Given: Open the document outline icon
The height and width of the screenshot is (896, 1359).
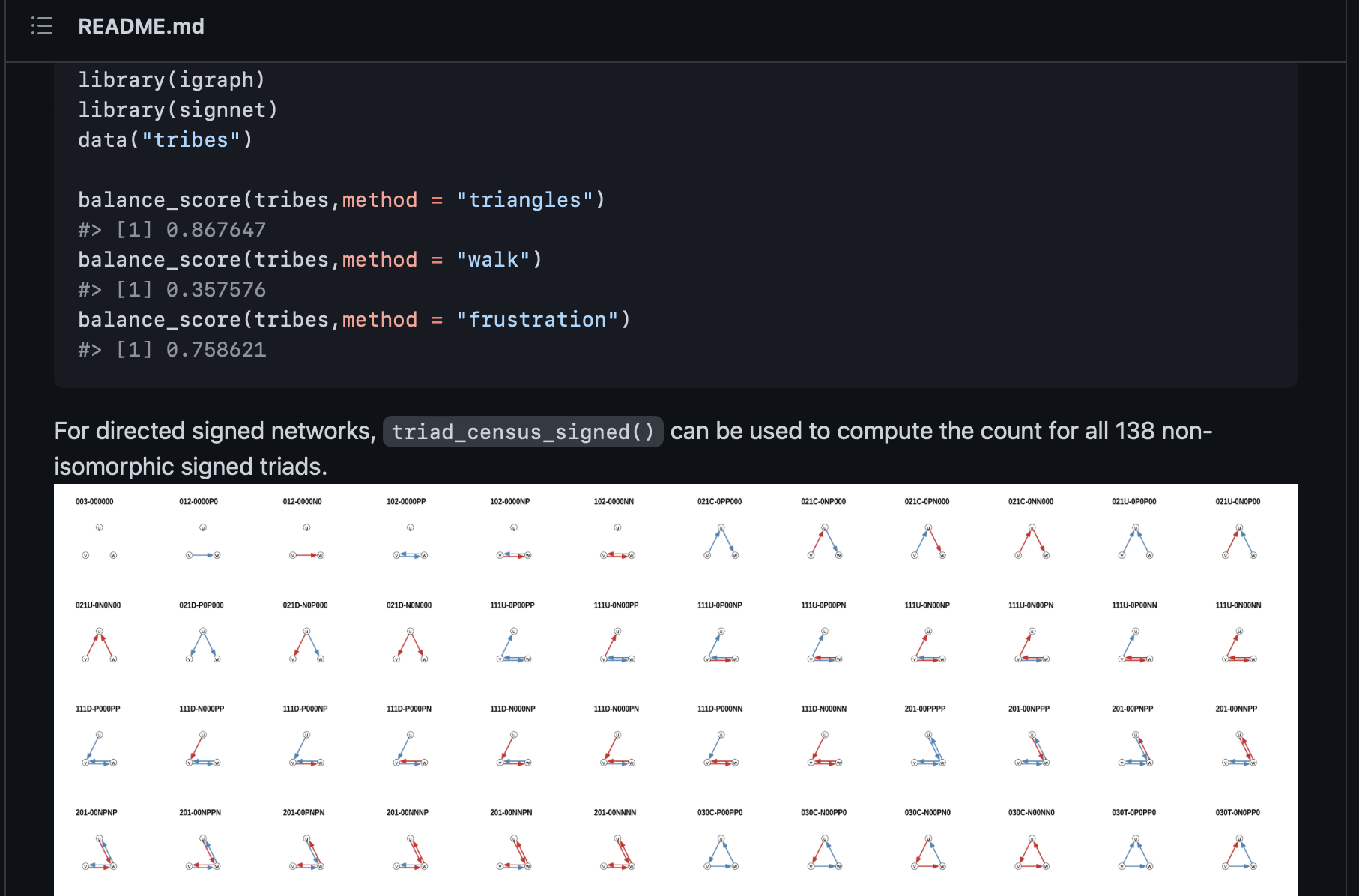Looking at the screenshot, I should 42,26.
